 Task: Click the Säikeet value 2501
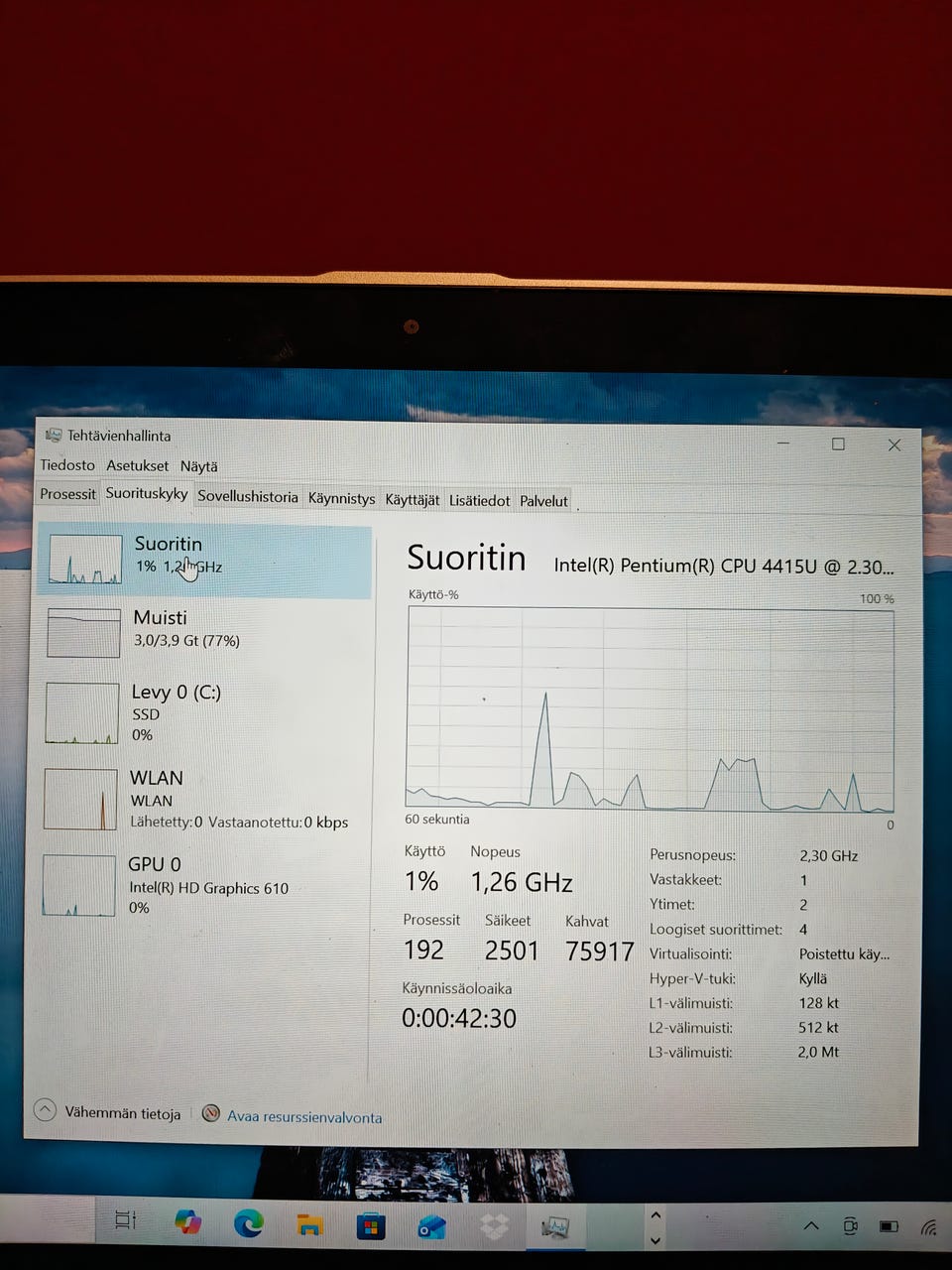coord(512,951)
